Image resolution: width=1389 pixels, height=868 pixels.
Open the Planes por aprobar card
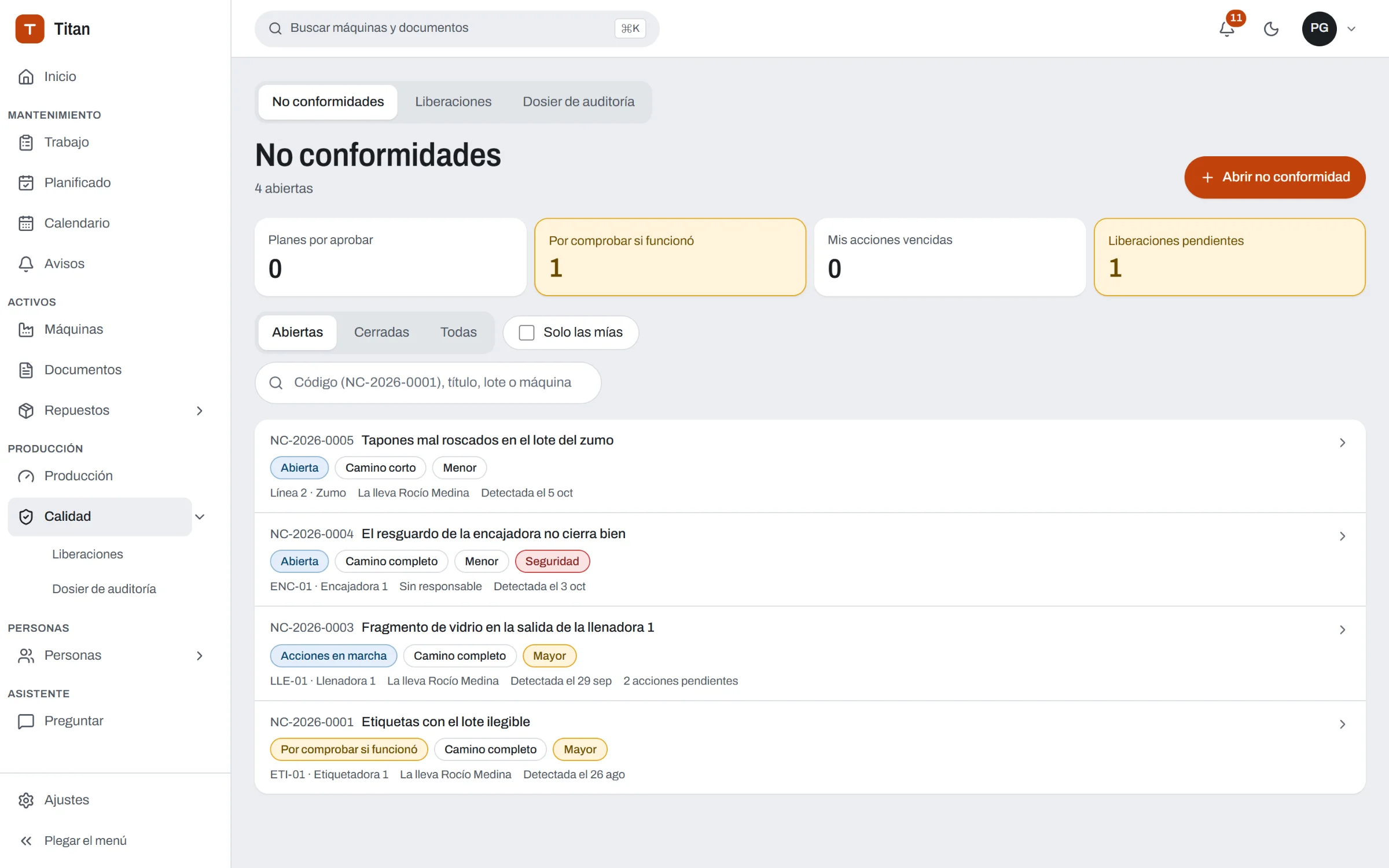(x=391, y=257)
